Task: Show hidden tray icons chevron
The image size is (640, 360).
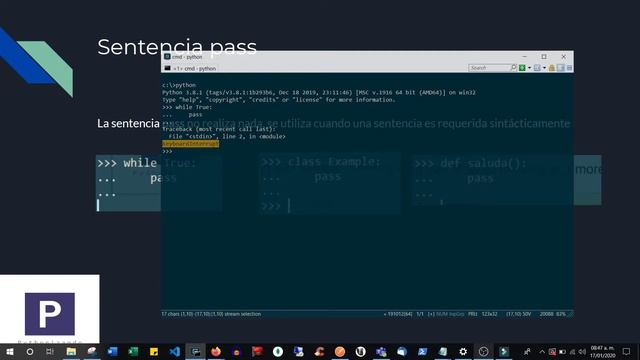Action: (542, 351)
